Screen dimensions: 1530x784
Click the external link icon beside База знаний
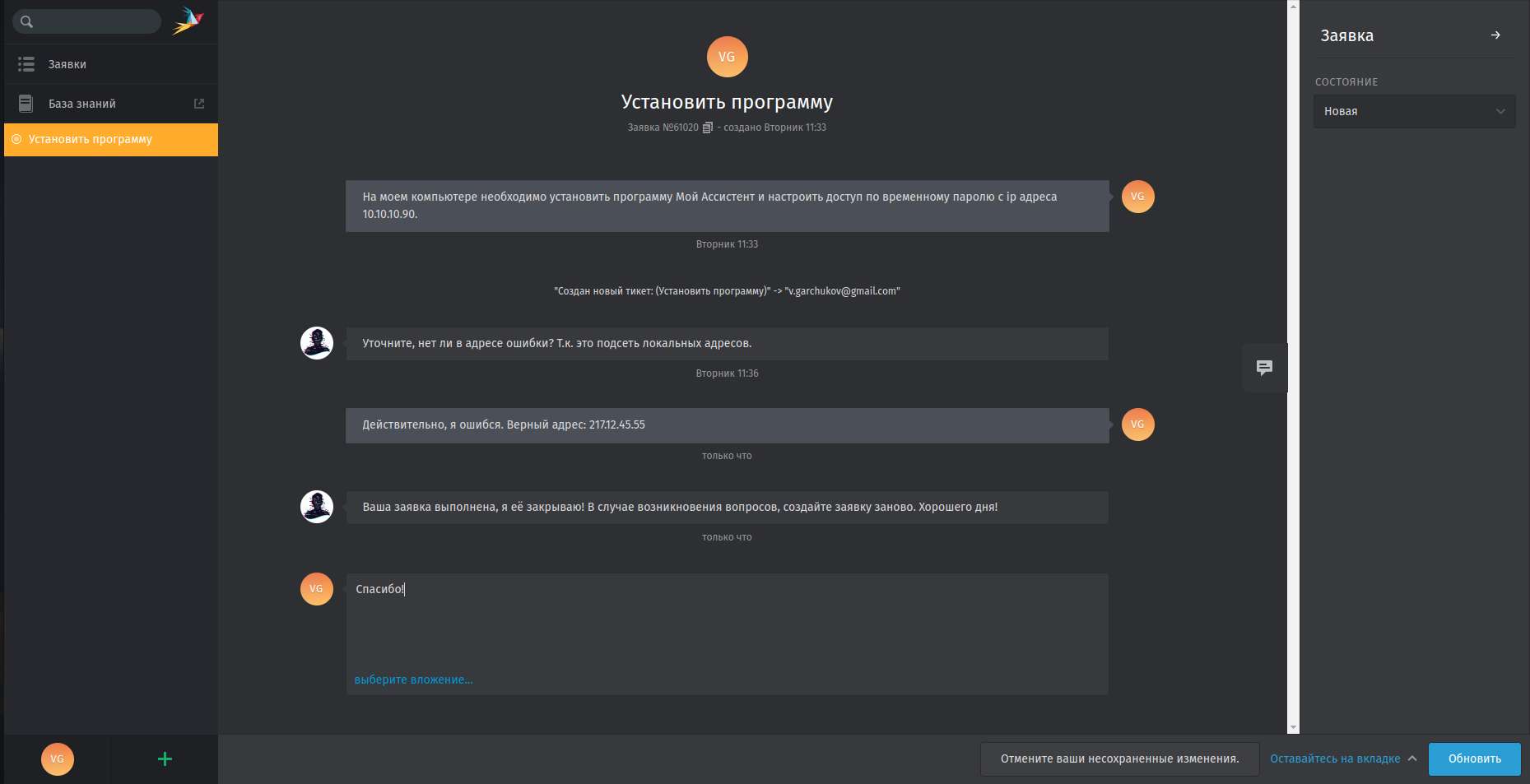(199, 104)
